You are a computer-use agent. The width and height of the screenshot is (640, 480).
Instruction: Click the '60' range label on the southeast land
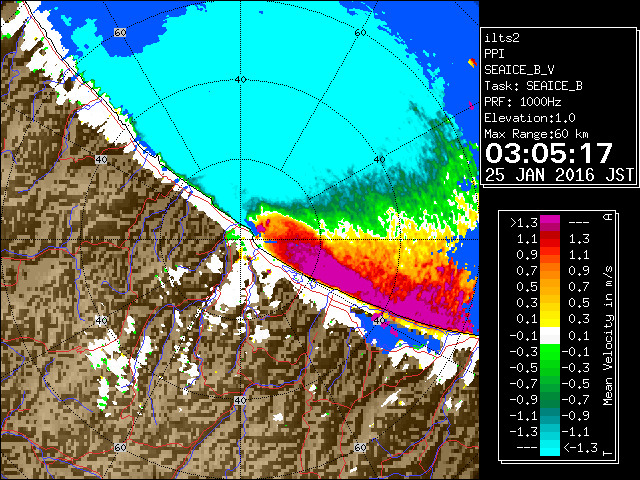point(360,447)
